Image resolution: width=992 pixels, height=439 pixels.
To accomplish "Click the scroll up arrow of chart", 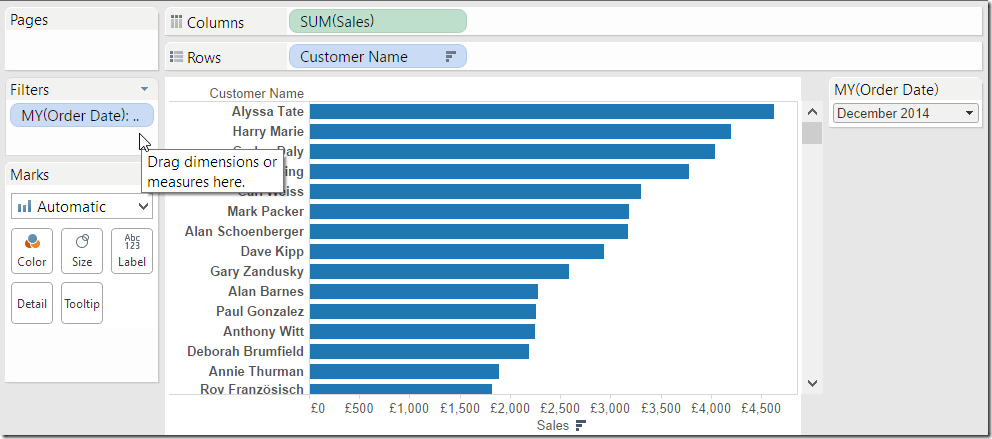I will (812, 111).
